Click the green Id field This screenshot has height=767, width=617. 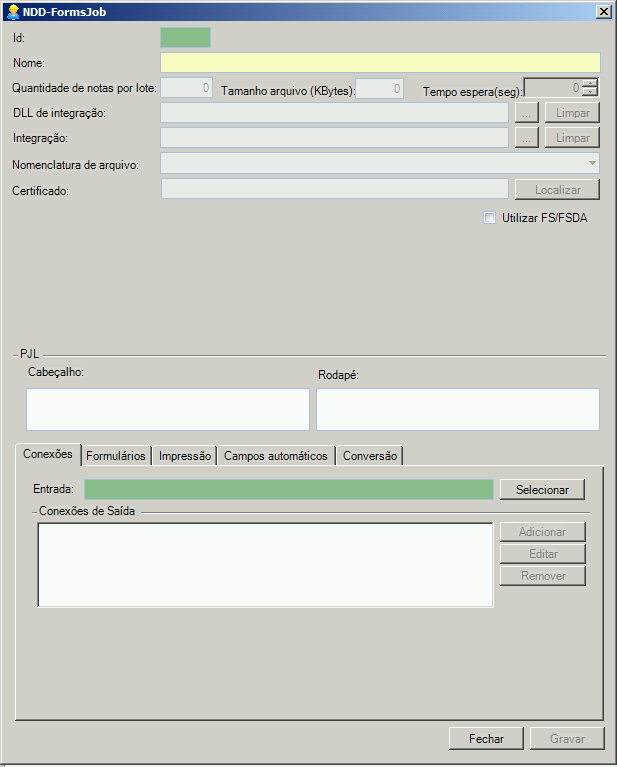(185, 38)
